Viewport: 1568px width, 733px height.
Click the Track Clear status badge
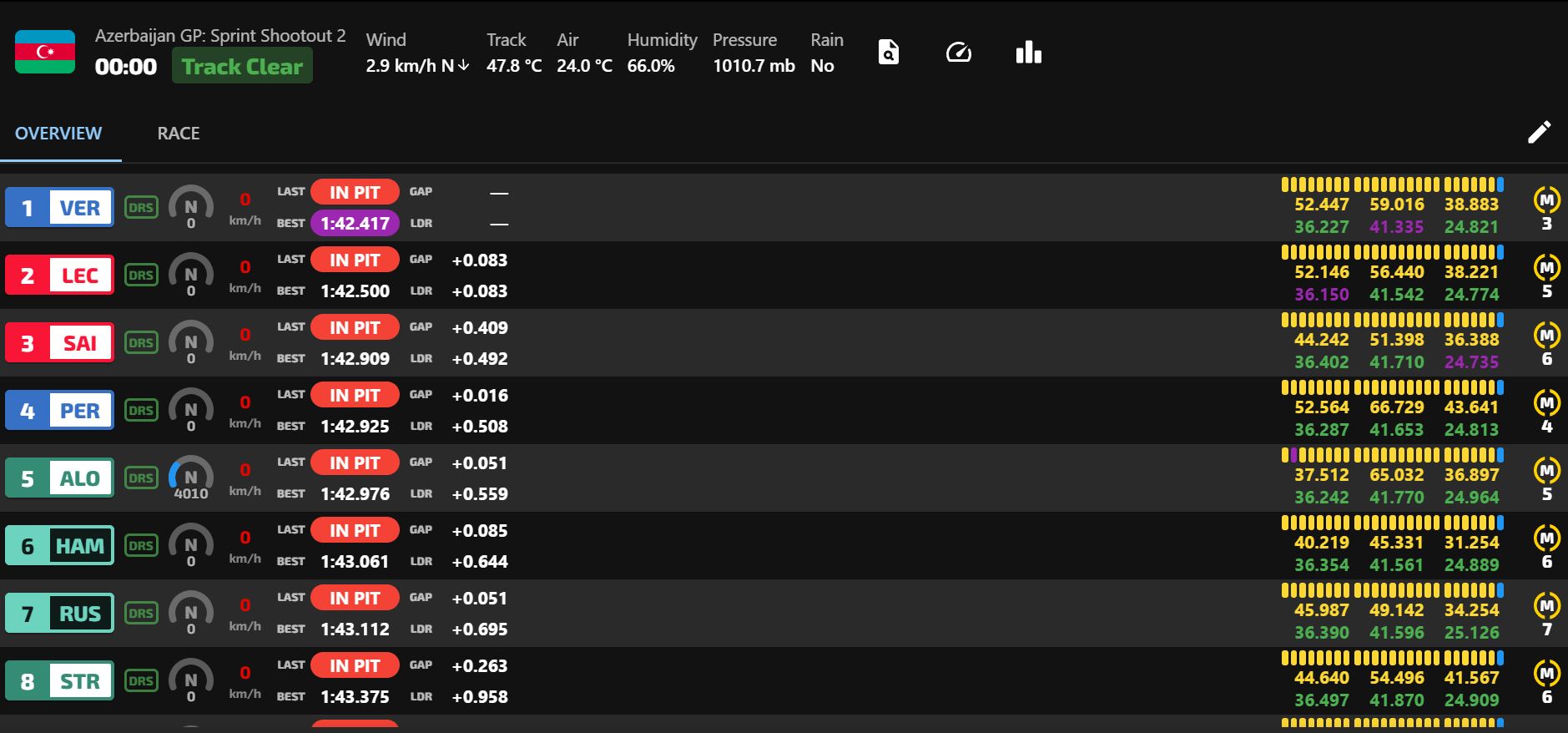click(242, 66)
